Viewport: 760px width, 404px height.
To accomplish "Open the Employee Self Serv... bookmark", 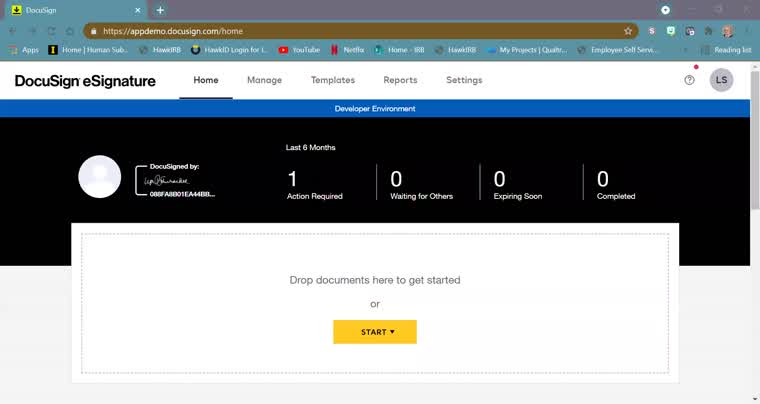I will click(618, 50).
